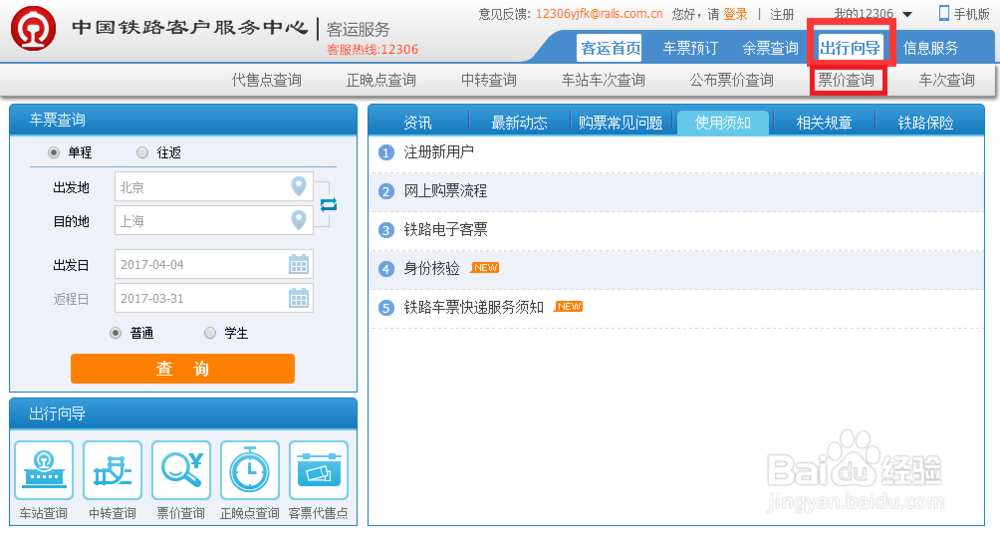
Task: Open the departure date calendar icon
Action: click(x=298, y=264)
